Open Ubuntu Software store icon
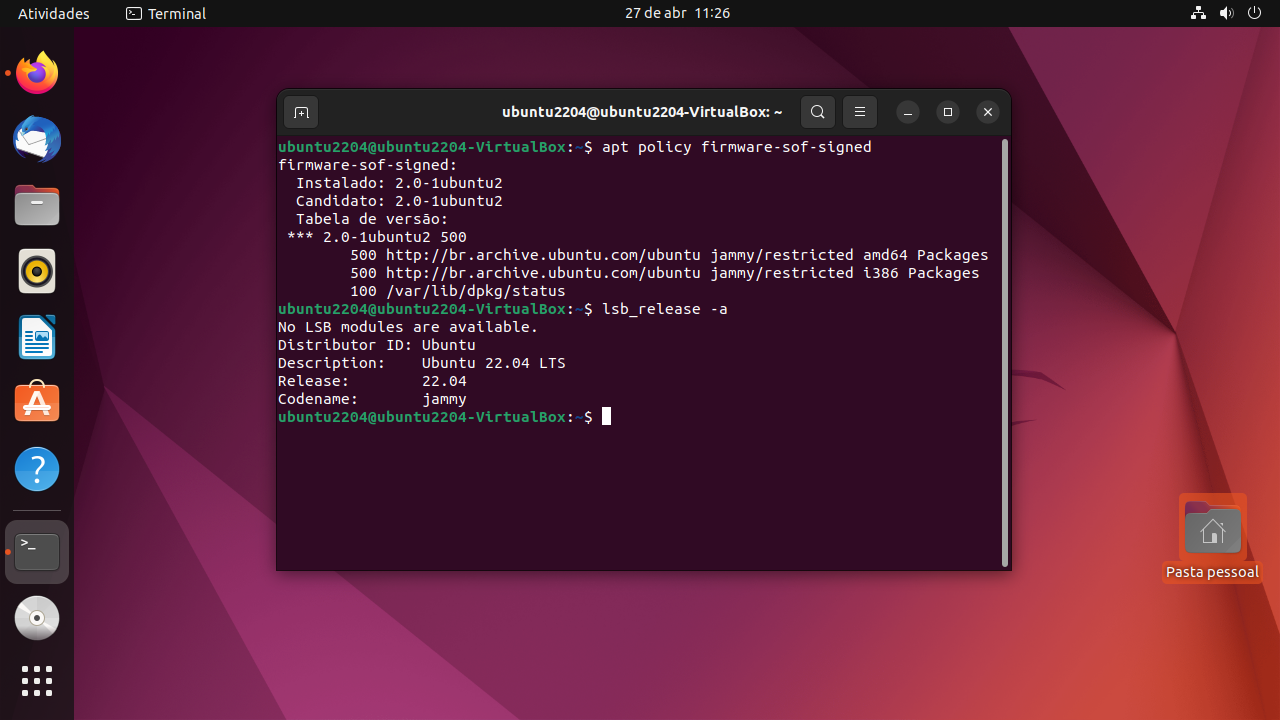The width and height of the screenshot is (1280, 720). [x=37, y=403]
